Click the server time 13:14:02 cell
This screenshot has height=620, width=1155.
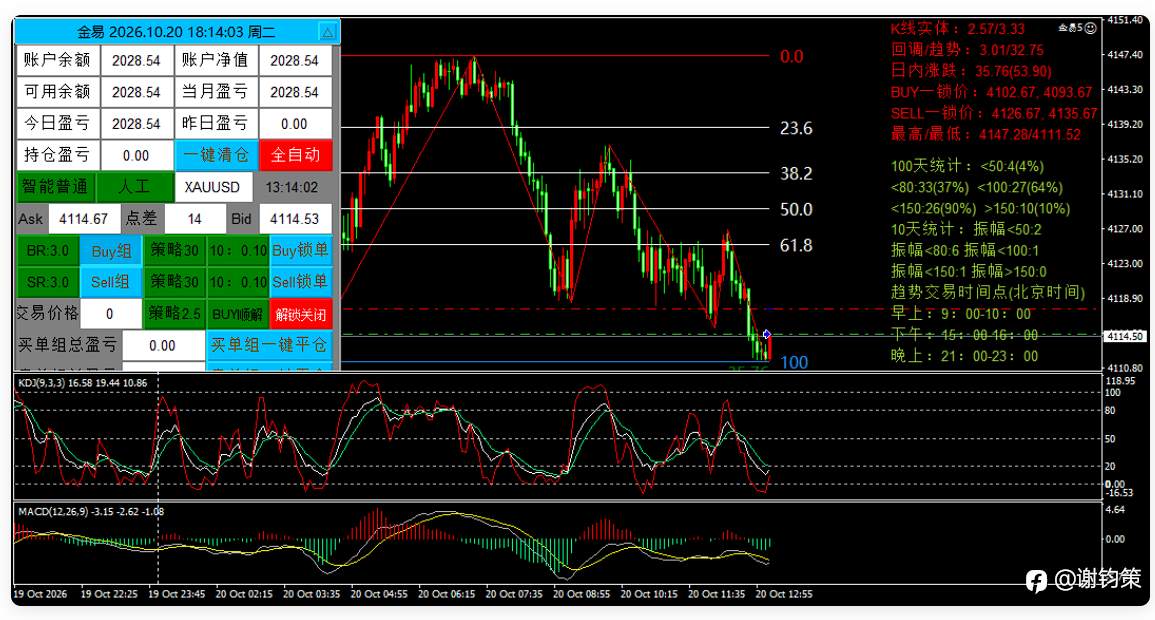292,187
